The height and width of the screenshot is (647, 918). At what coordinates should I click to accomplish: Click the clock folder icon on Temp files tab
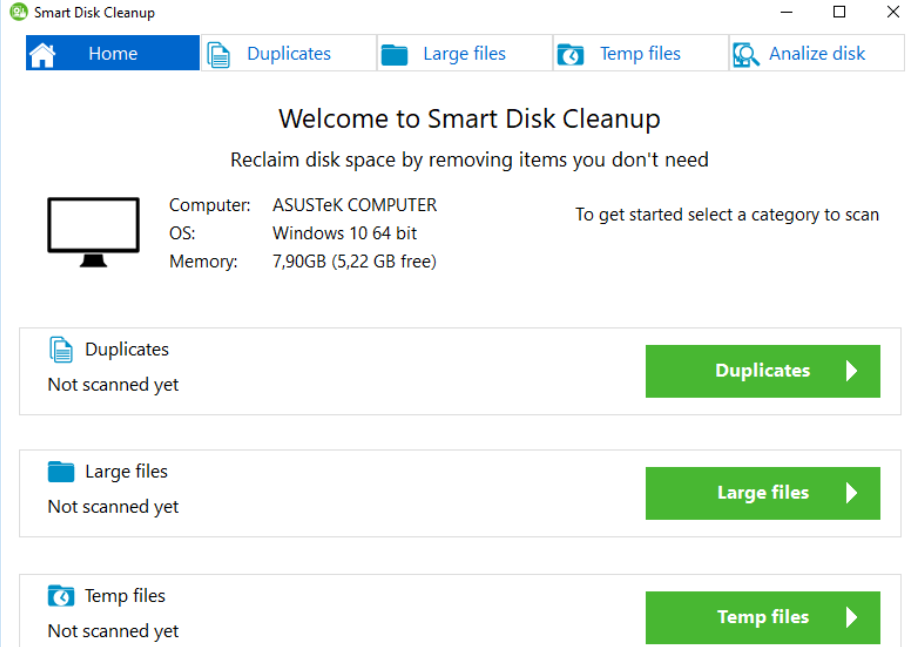[x=570, y=55]
